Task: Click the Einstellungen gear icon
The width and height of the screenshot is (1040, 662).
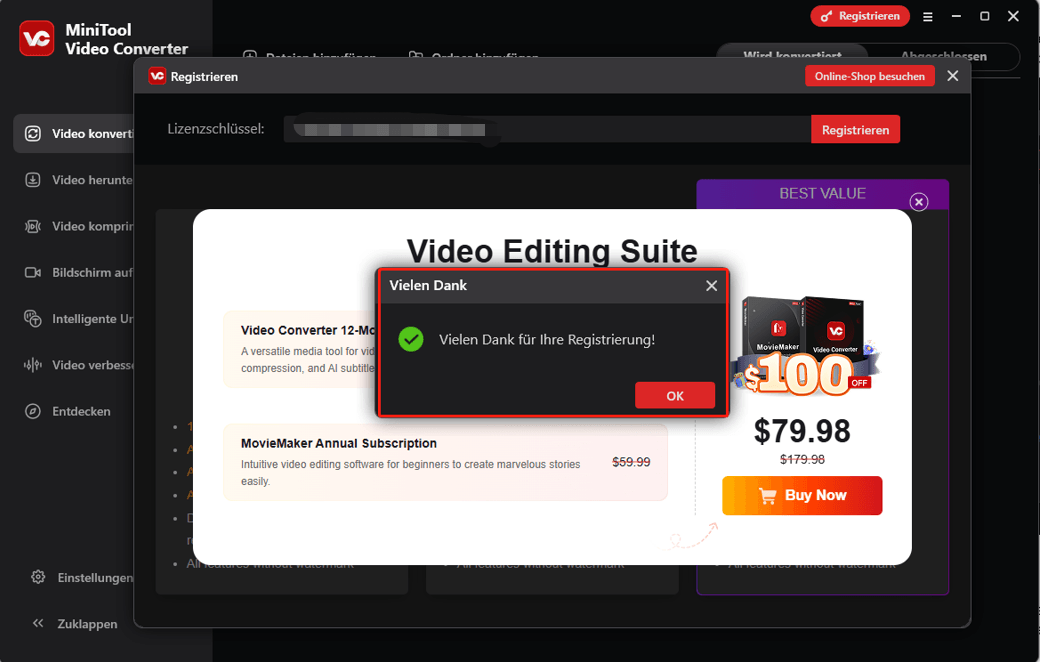Action: point(38,577)
